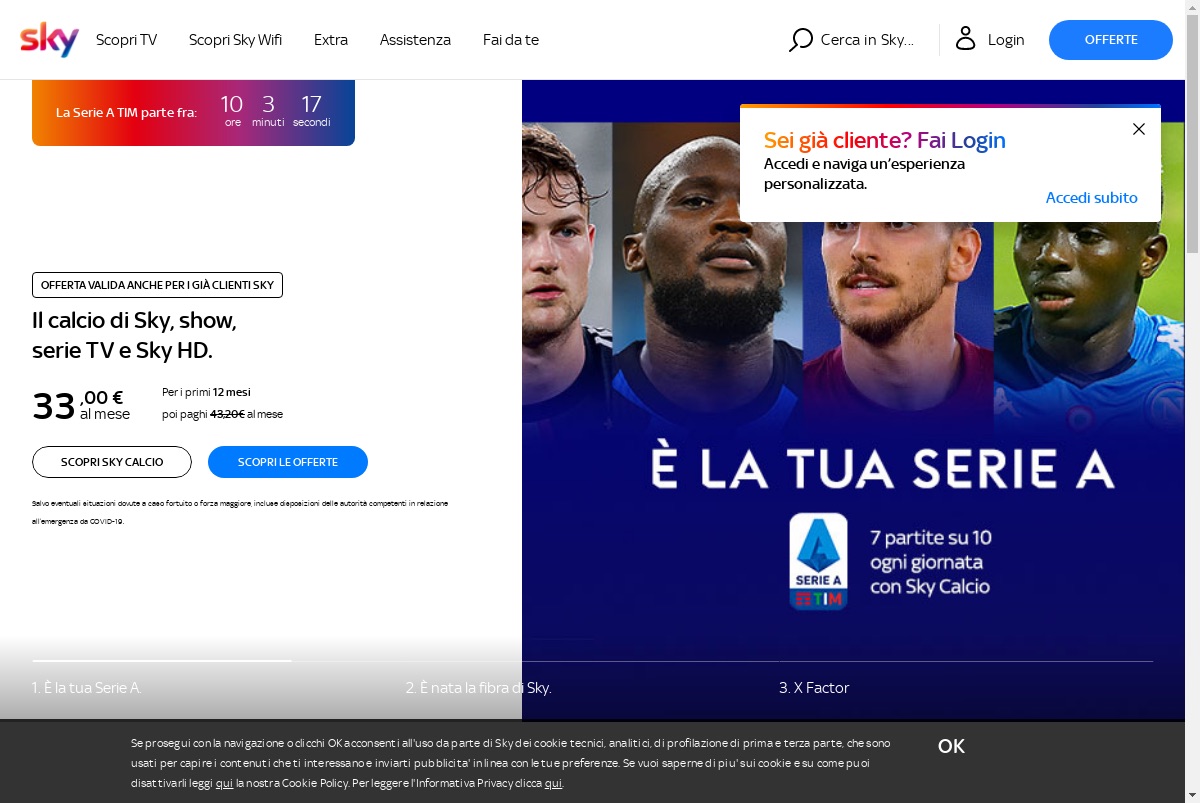Close the 'Sei già cliente?' popup

(x=1138, y=129)
